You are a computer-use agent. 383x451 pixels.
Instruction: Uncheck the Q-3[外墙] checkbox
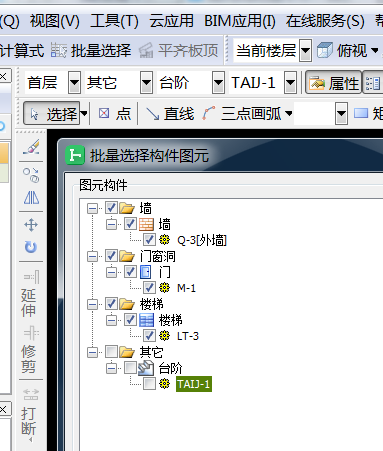(x=149, y=239)
